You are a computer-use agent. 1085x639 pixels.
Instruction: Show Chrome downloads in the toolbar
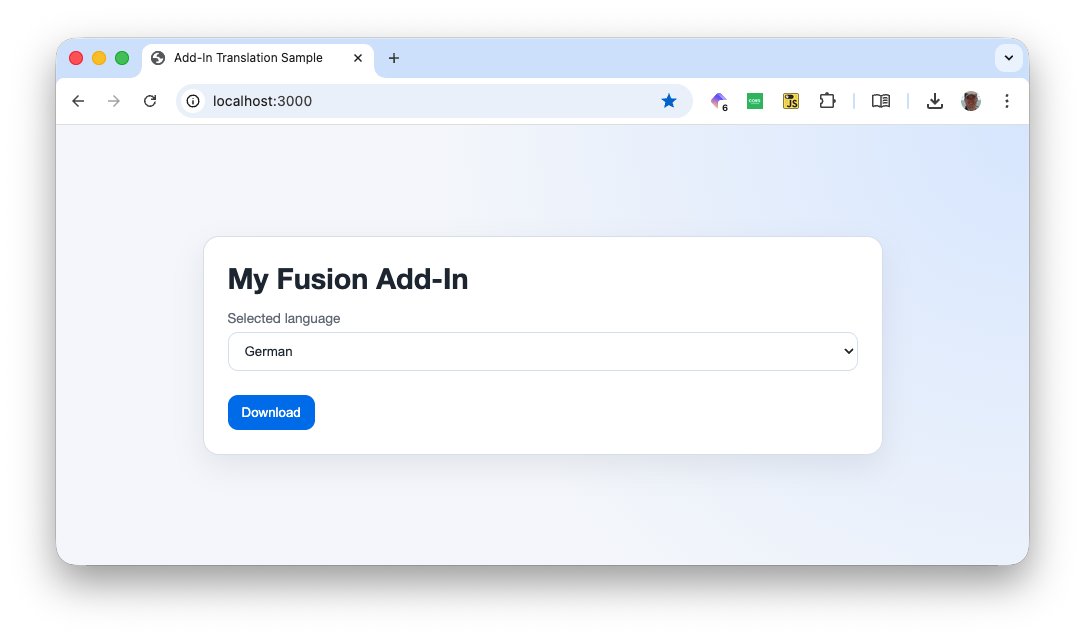tap(935, 101)
